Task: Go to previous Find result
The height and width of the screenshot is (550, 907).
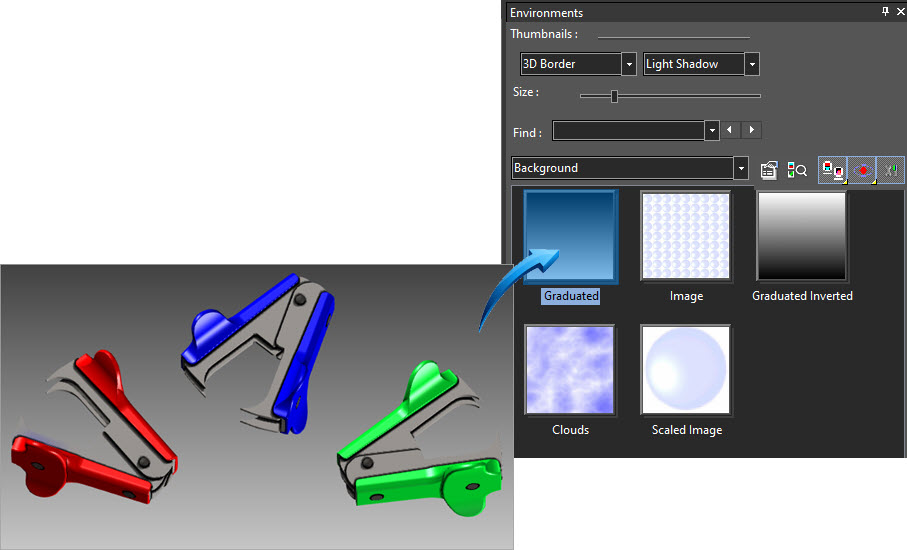Action: tap(730, 130)
